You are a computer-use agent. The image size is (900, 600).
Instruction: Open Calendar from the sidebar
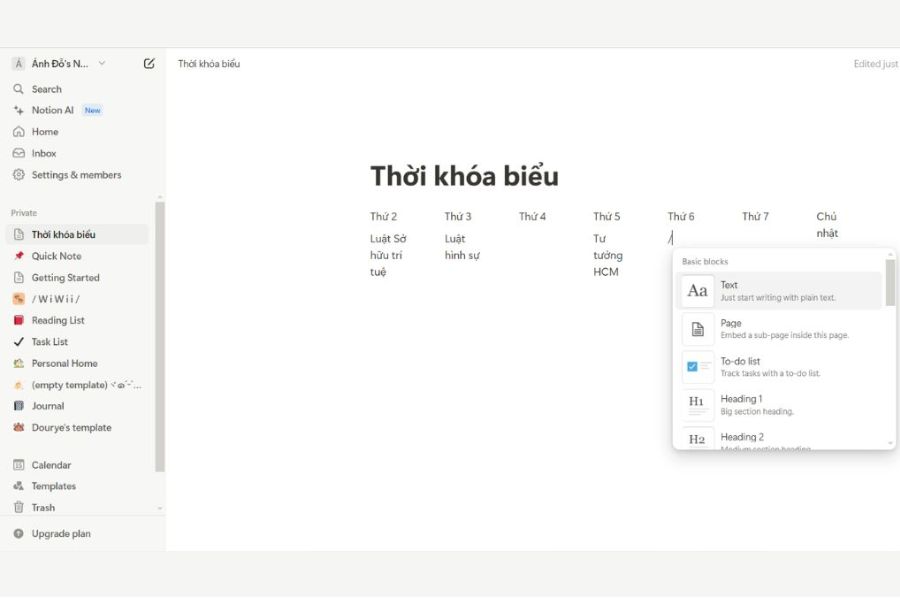[x=51, y=465]
